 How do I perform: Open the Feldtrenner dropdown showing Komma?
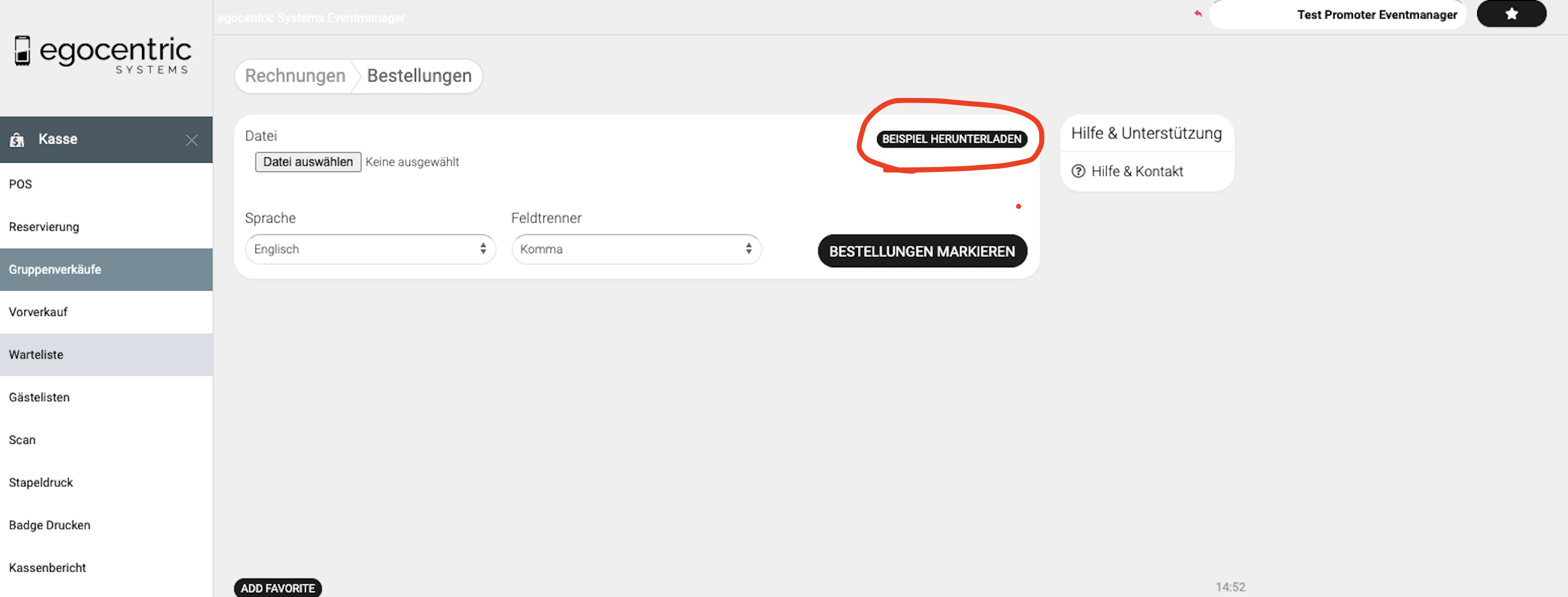[x=636, y=249]
